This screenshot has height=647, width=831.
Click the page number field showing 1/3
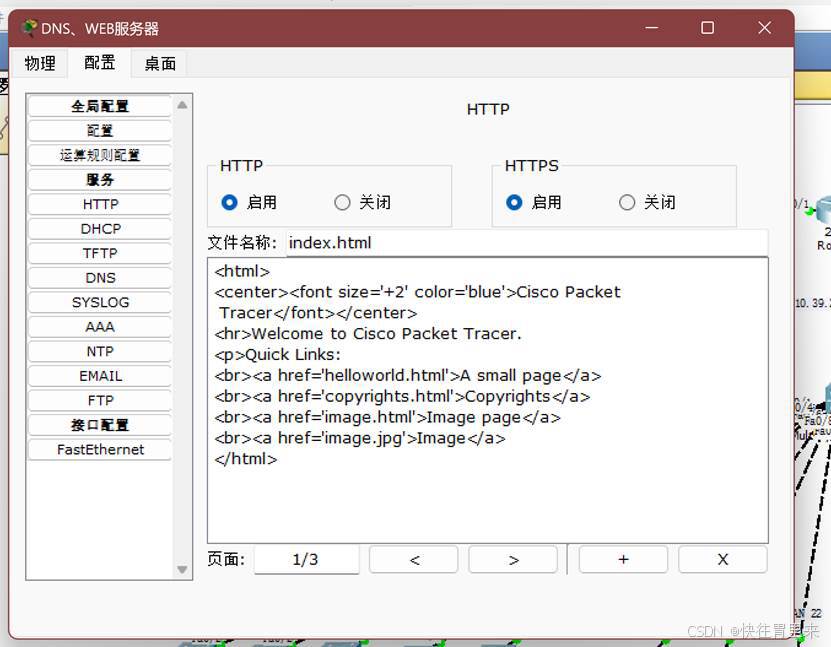(x=306, y=560)
